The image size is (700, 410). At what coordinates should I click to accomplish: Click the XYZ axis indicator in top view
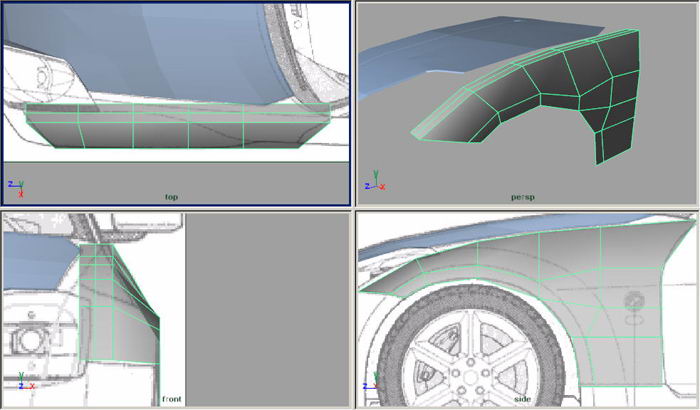pyautogui.click(x=15, y=187)
